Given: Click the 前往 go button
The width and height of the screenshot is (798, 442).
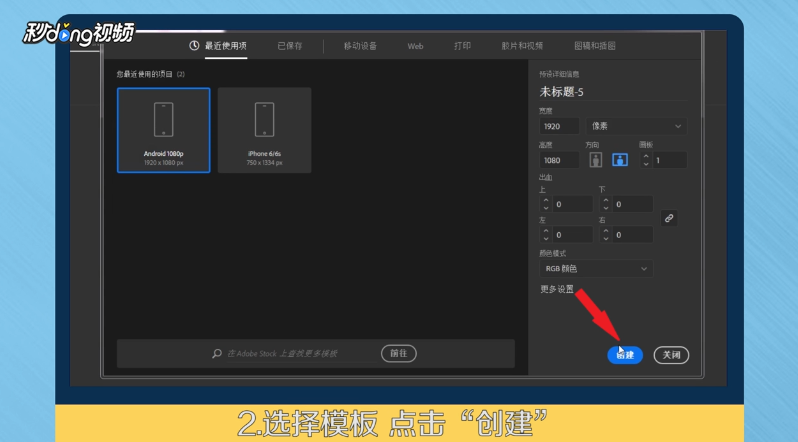Looking at the screenshot, I should (x=398, y=353).
